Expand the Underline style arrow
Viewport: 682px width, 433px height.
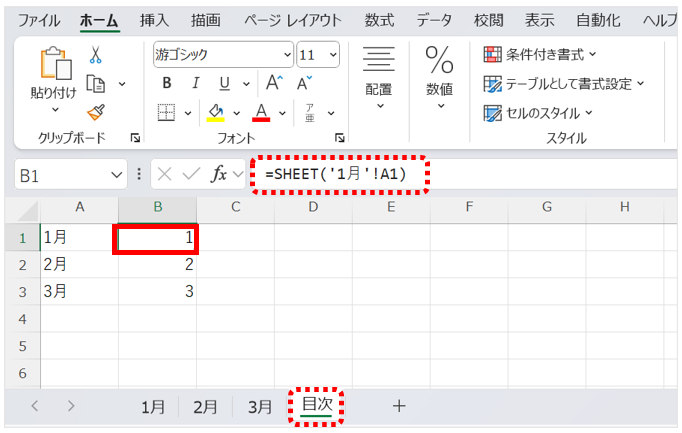(x=246, y=83)
